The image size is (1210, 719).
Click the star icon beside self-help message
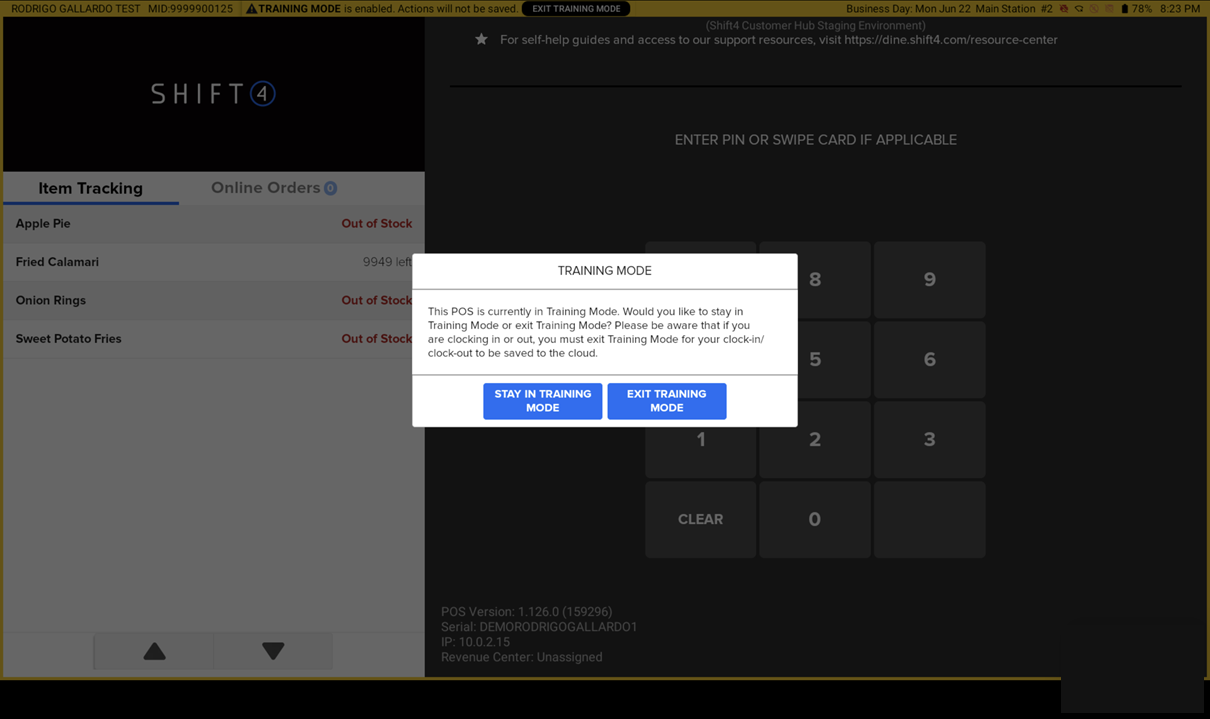481,40
